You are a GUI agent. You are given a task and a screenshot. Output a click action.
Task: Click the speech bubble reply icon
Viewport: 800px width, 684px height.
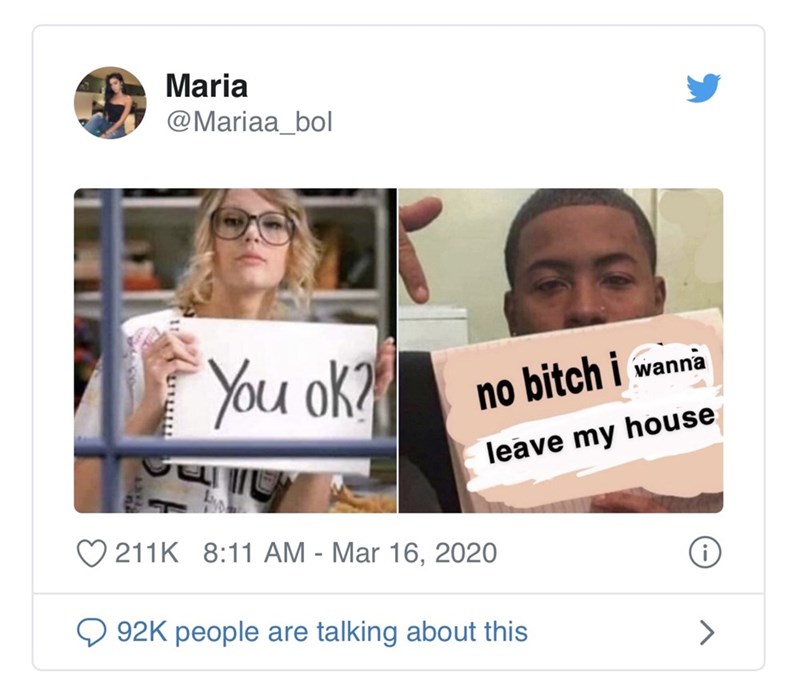click(x=91, y=632)
